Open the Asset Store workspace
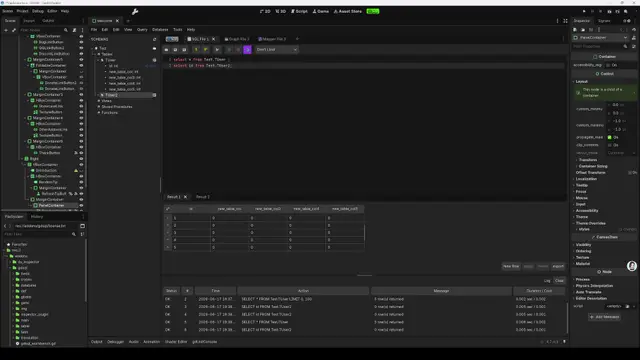640x360 pixels. 348,11
